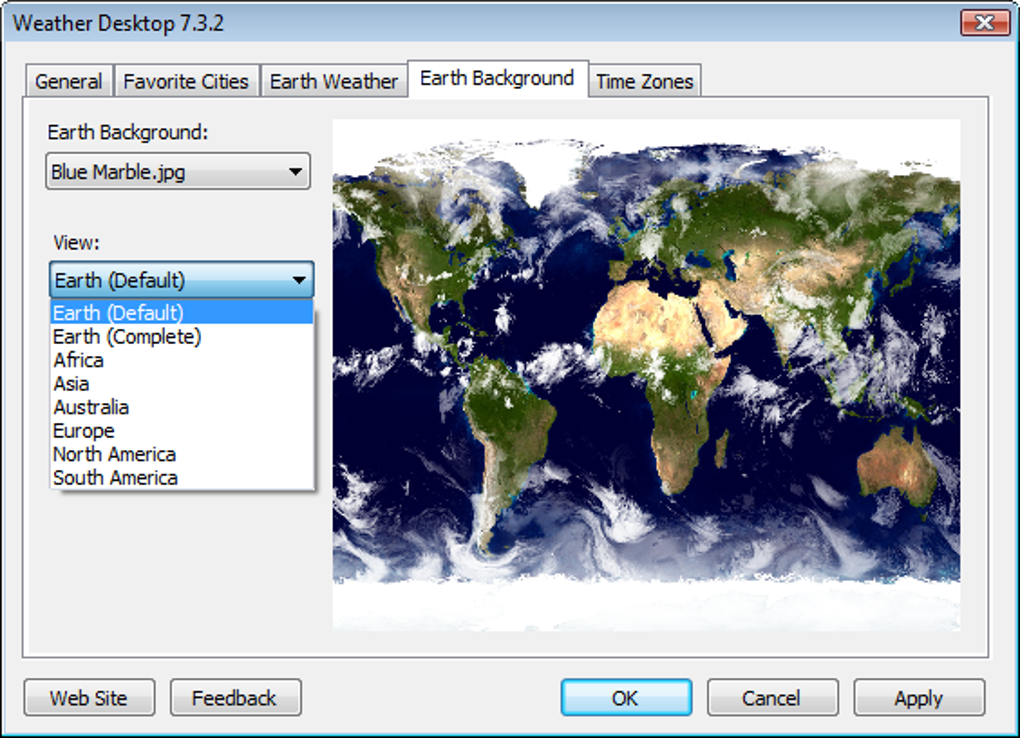Close the Weather Desktop dialog window
1020x738 pixels.
click(984, 23)
